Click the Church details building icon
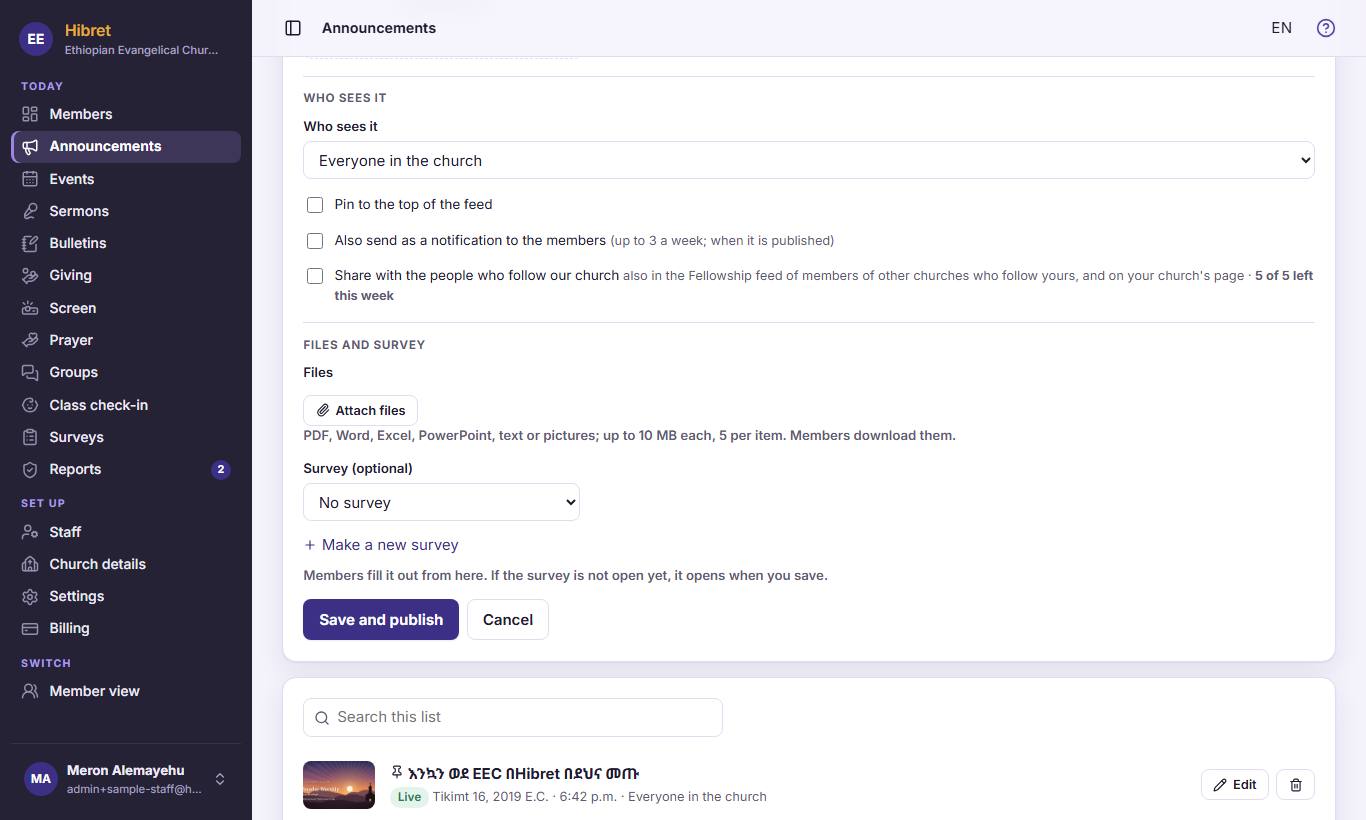 click(30, 564)
